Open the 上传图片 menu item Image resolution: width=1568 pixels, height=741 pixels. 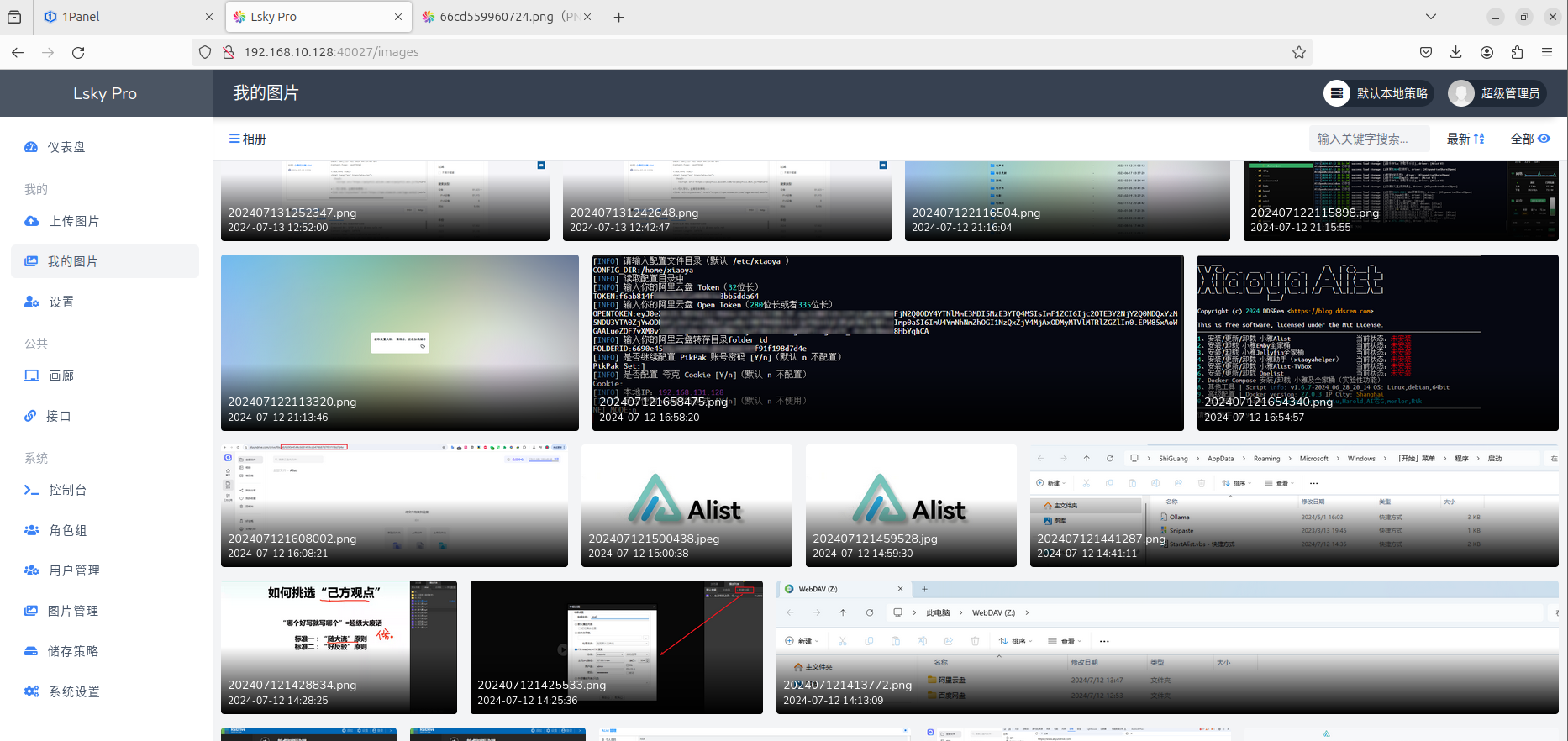tap(105, 221)
